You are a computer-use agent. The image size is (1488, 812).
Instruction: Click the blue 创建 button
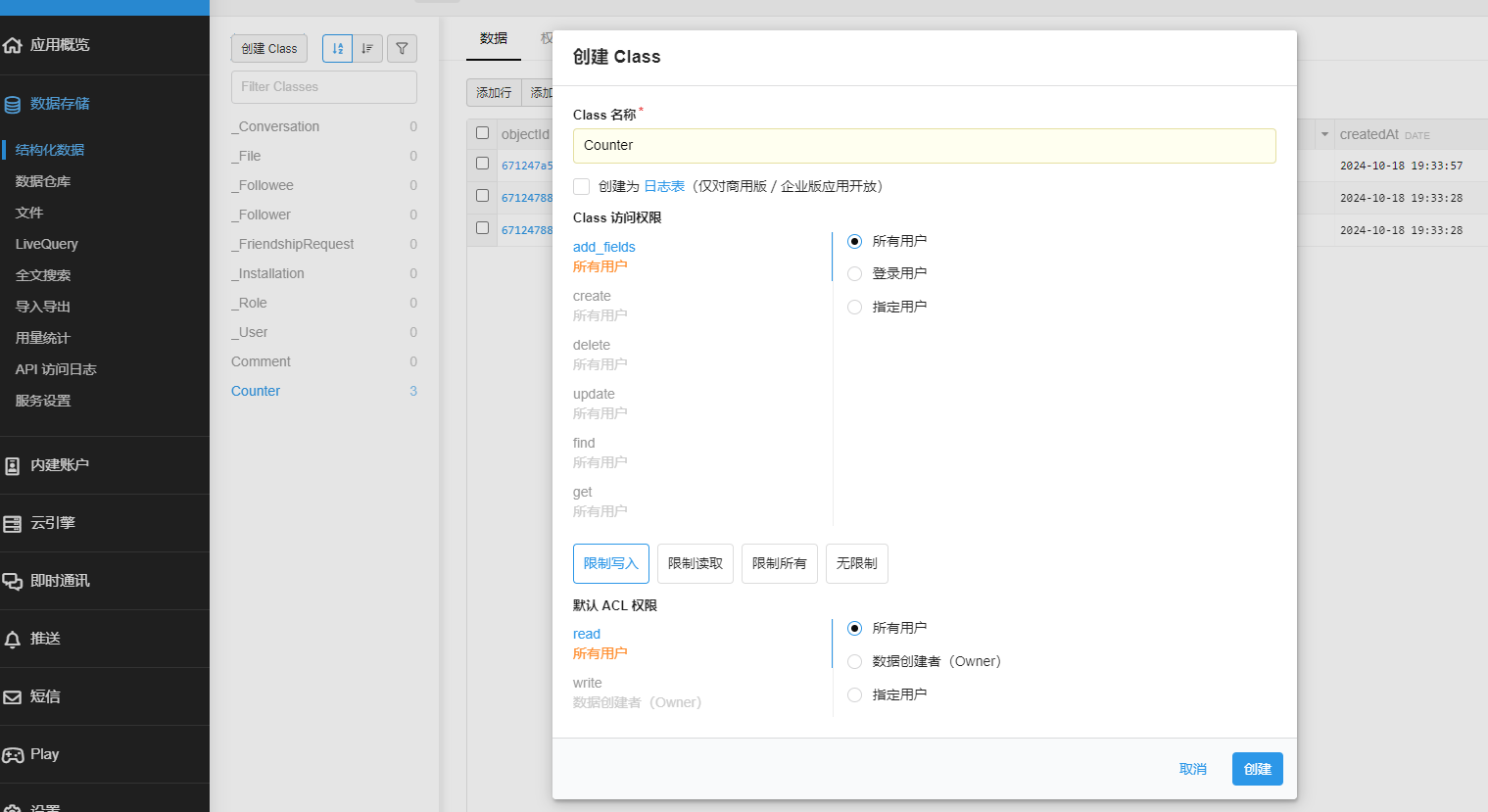point(1257,769)
